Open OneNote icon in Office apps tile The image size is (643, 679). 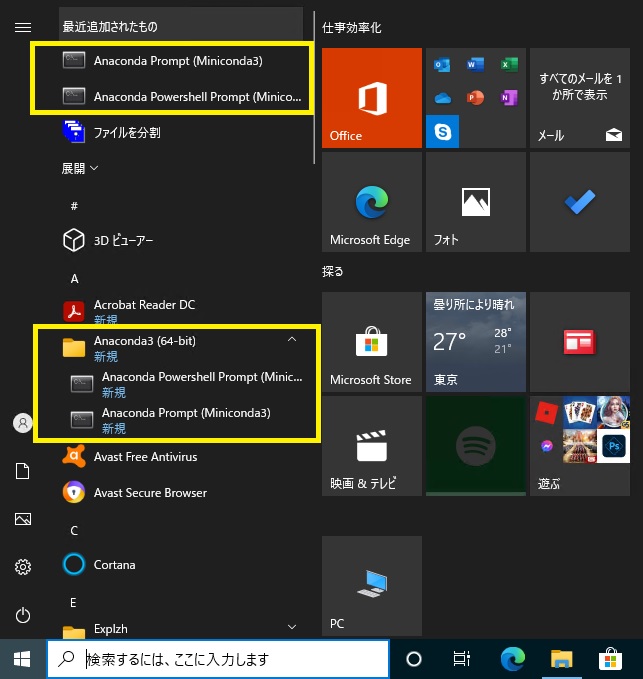(x=509, y=98)
